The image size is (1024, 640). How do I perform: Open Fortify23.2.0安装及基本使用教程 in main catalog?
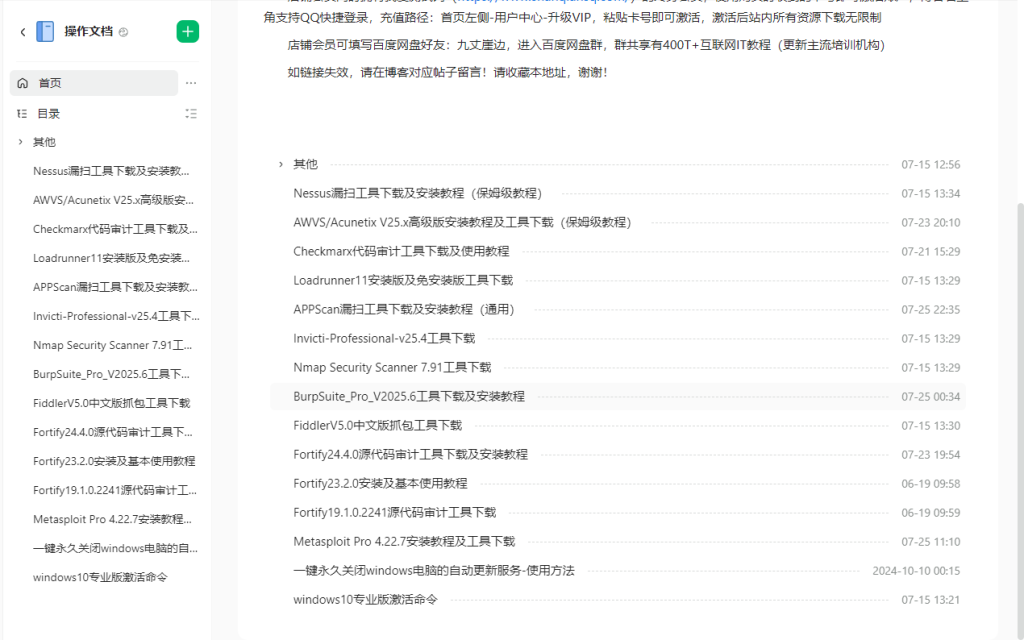(380, 483)
